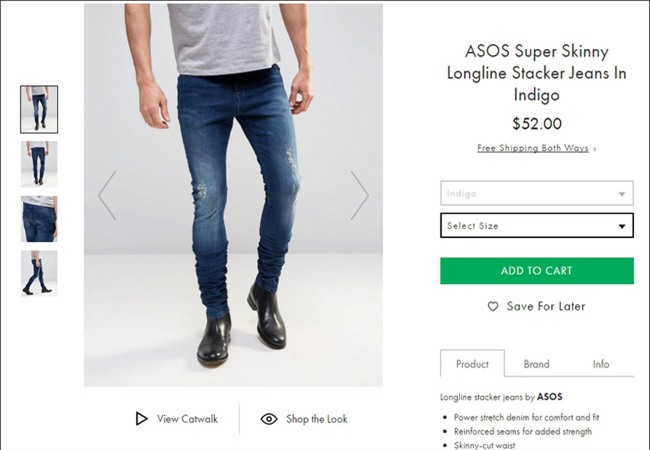Select the third close-up denim thumbnail
Image resolution: width=650 pixels, height=450 pixels.
[x=39, y=219]
